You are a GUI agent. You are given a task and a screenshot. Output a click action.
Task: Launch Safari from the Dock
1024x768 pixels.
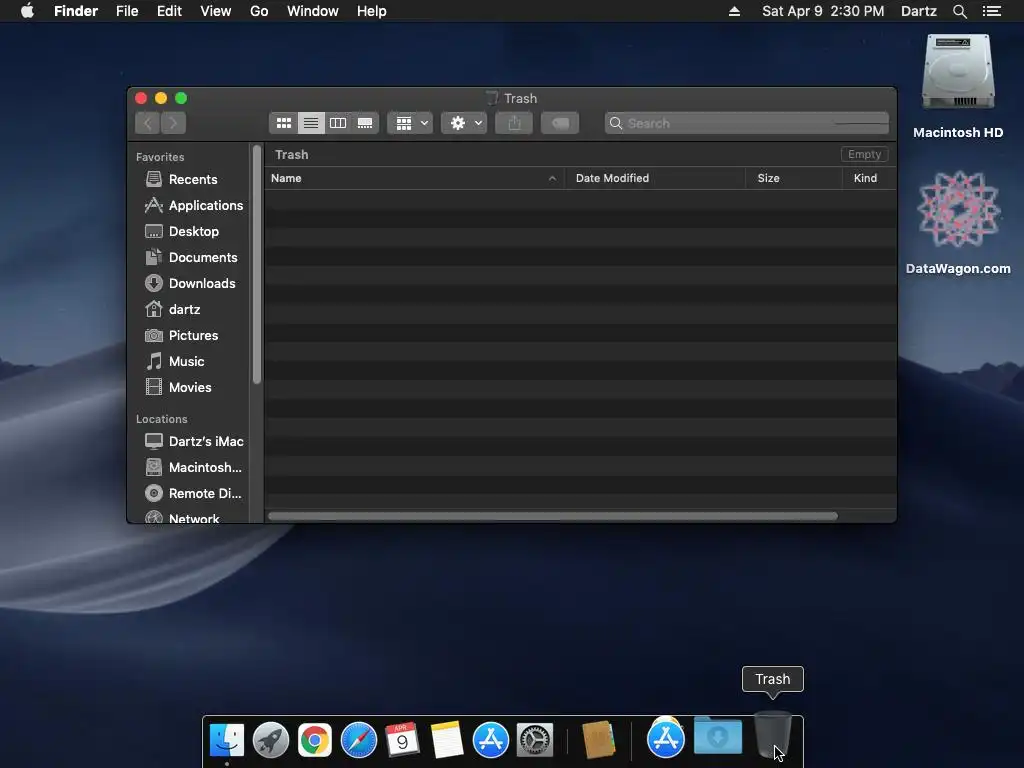tap(359, 740)
